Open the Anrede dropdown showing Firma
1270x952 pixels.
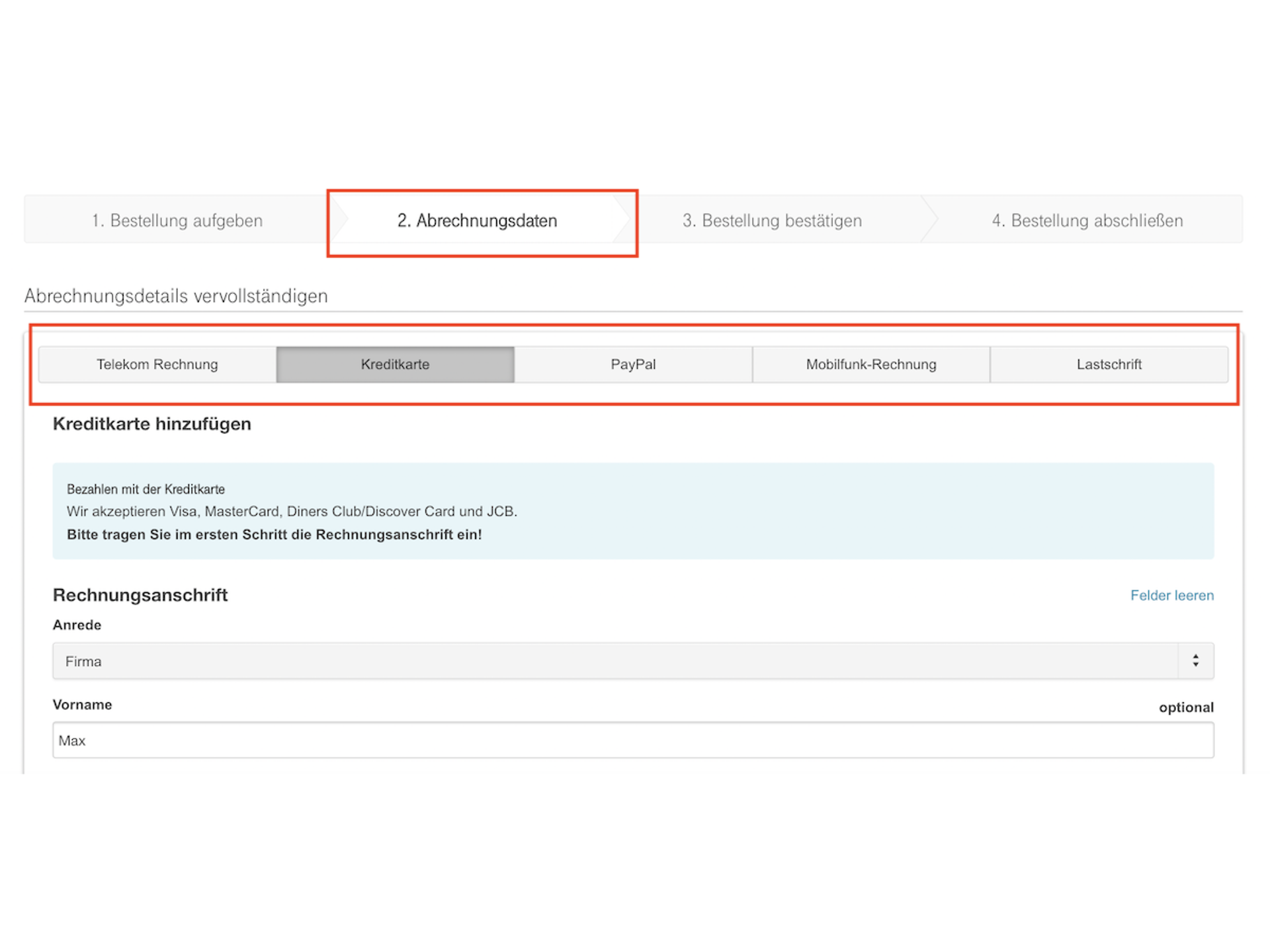pyautogui.click(x=633, y=660)
